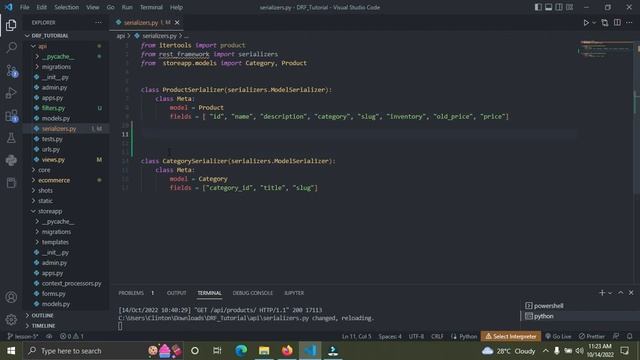Expand the ecommerce folder
The width and height of the screenshot is (640, 360).
[x=54, y=180]
